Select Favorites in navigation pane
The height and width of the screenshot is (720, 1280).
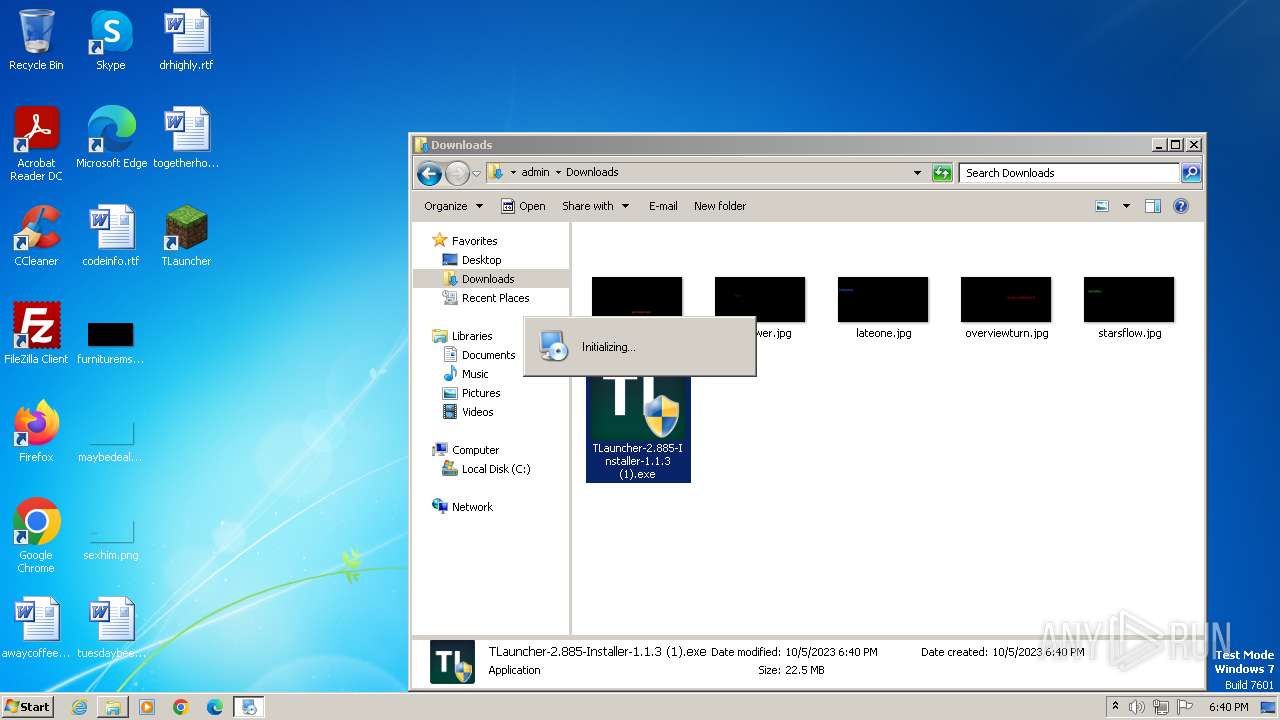click(x=474, y=241)
